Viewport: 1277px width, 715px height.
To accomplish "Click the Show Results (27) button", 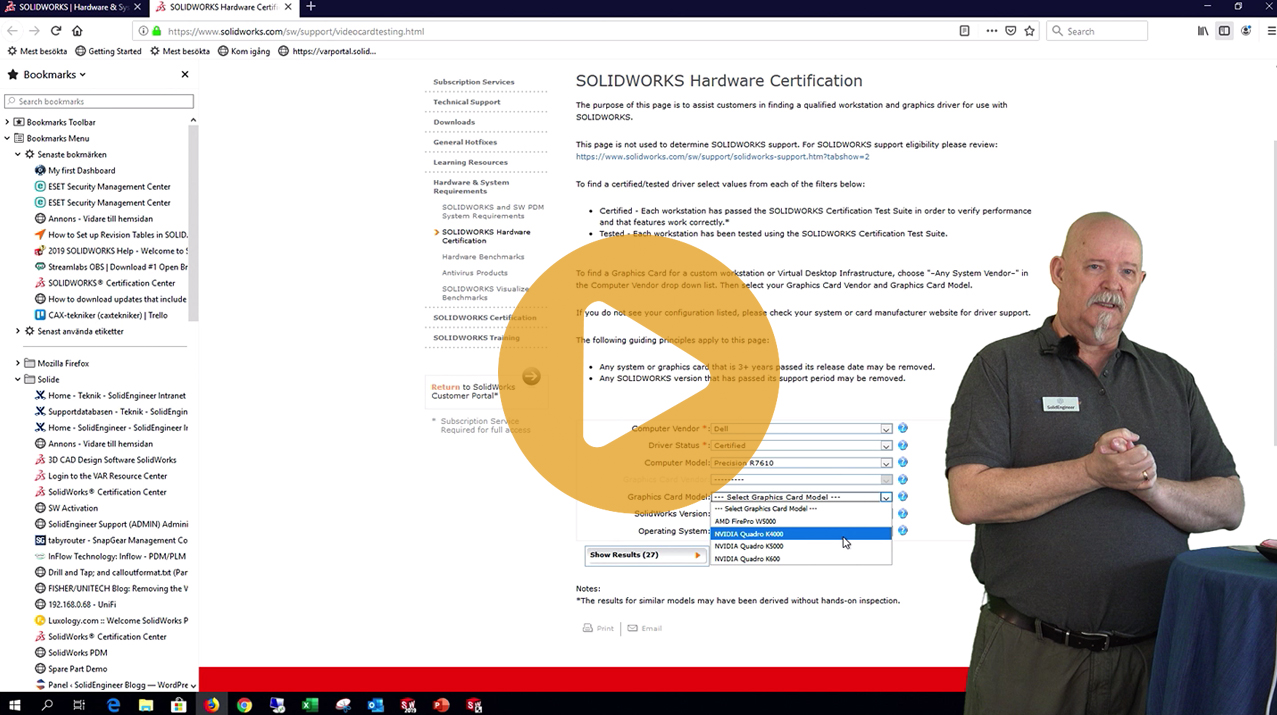I will [645, 555].
